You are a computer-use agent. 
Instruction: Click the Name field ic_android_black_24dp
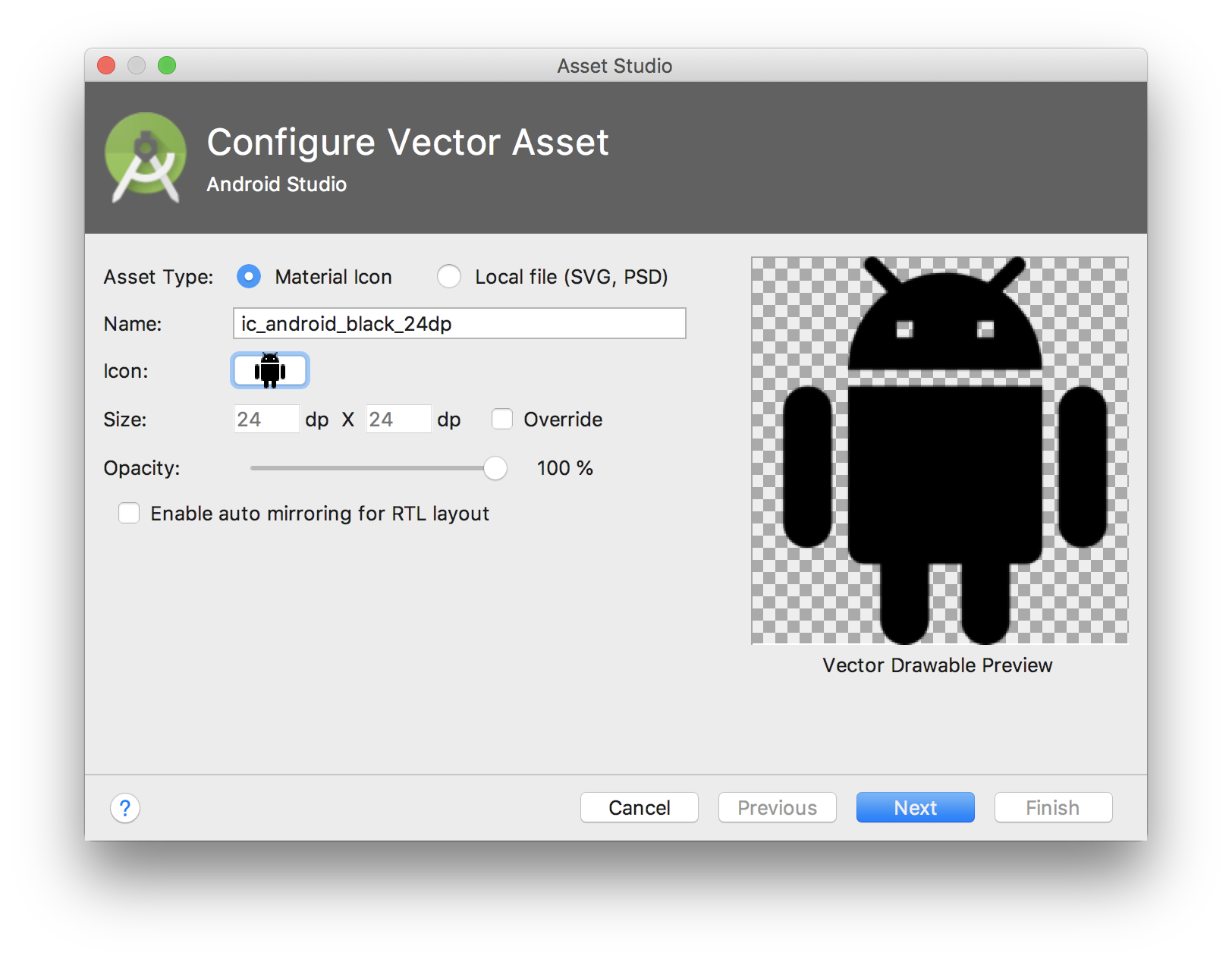point(459,324)
